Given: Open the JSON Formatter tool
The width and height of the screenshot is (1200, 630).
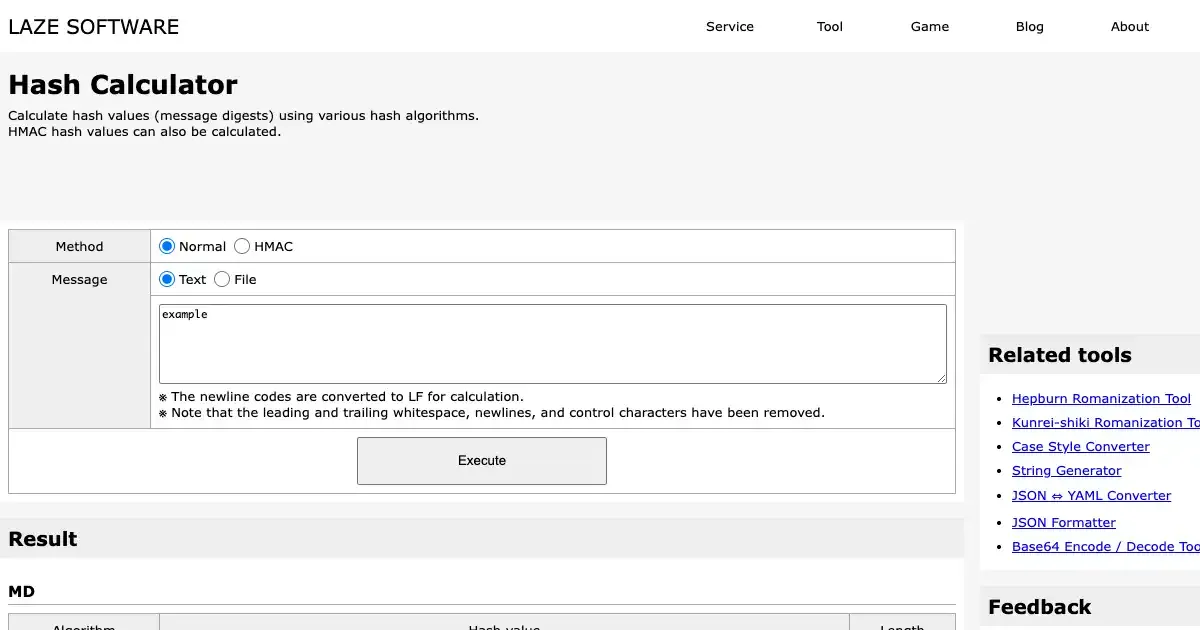Looking at the screenshot, I should [1063, 522].
